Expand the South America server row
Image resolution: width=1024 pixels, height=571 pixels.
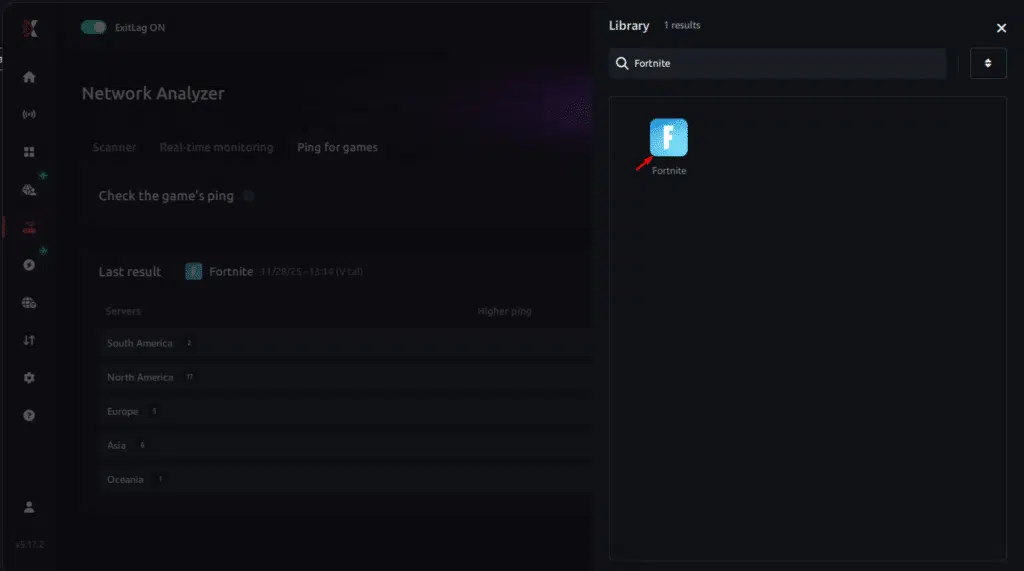(x=346, y=343)
